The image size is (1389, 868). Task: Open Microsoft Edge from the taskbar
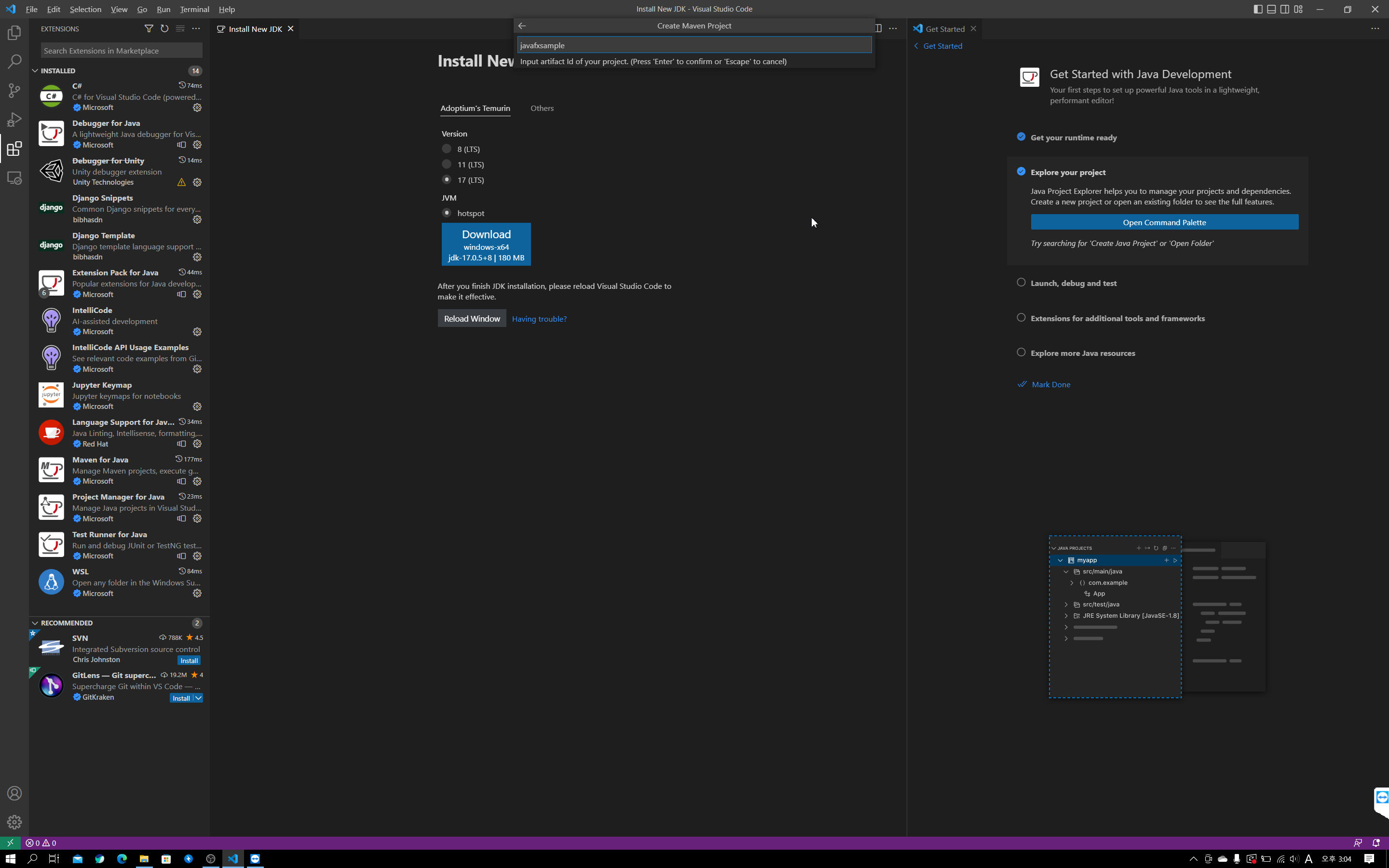(122, 859)
